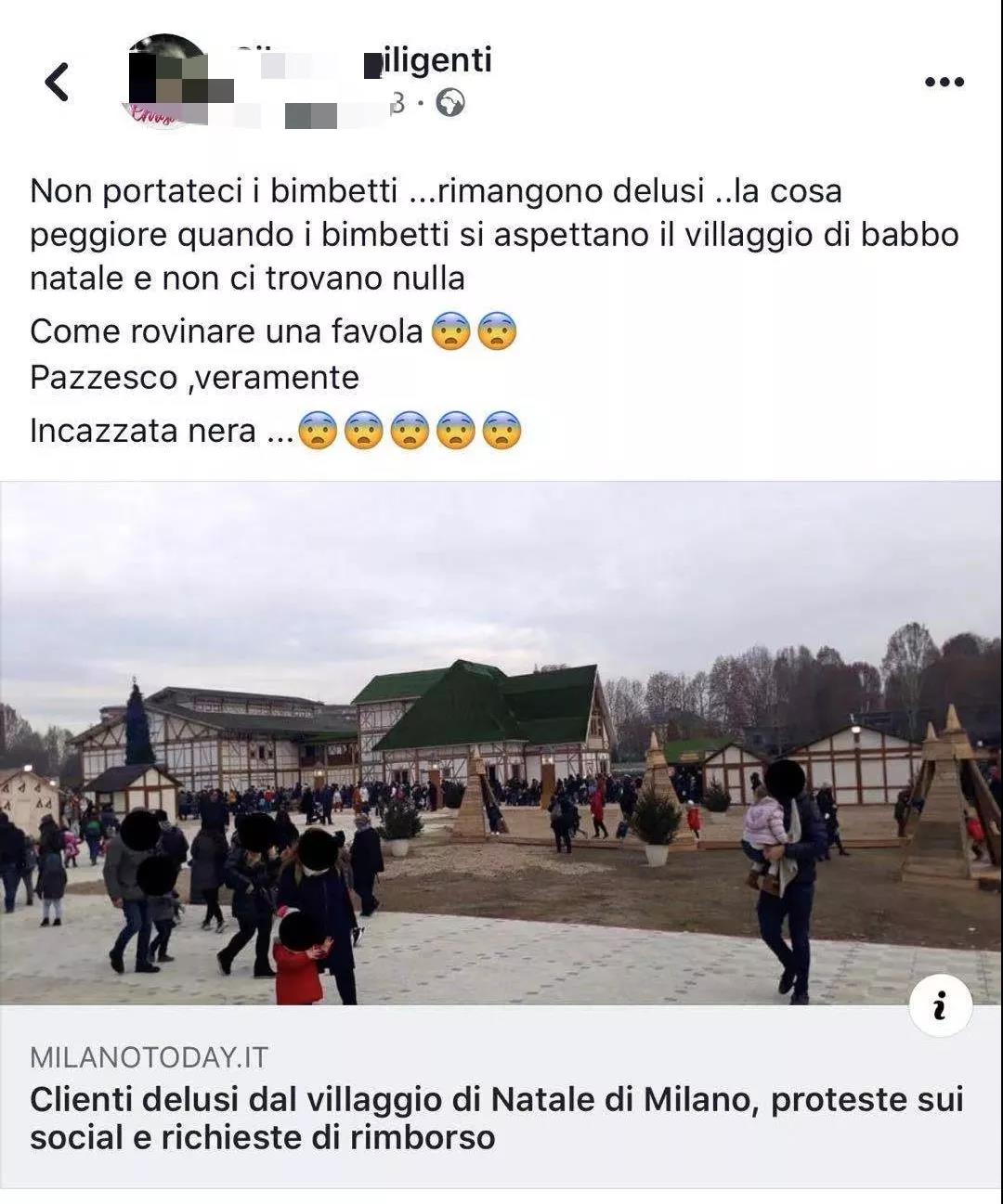1003x1204 pixels.
Task: Click the last emoji on 'Incazzata nera' line
Action: 501,431
